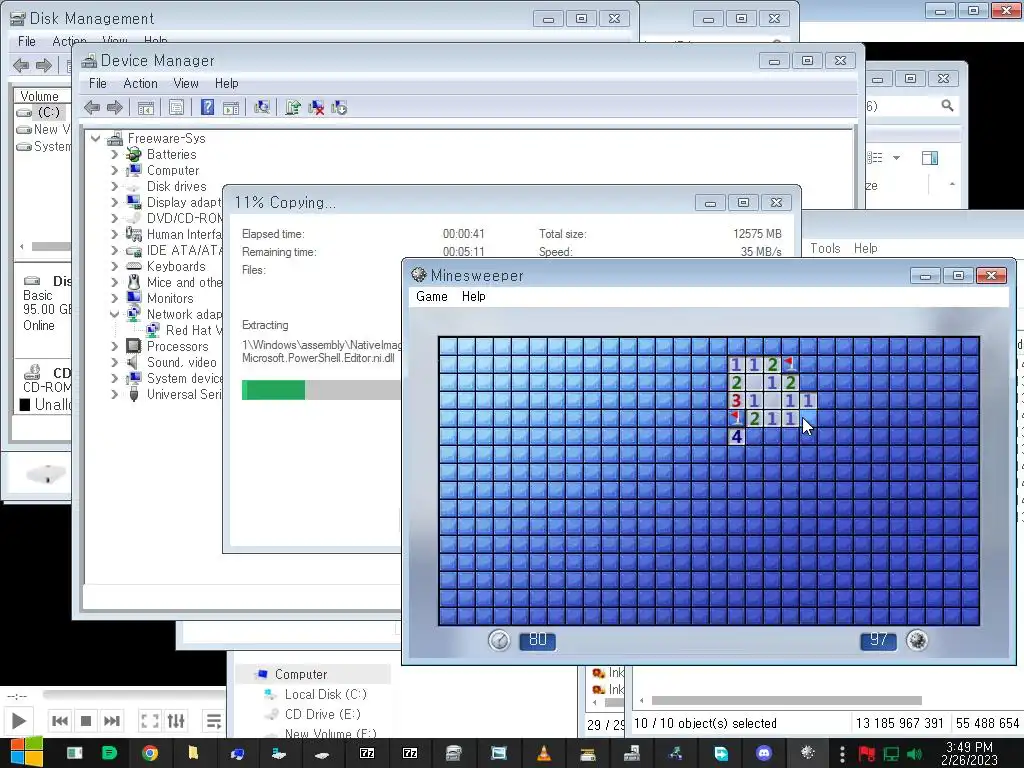Click blue Help question mark icon
Screen dimensions: 1024x768
point(207,107)
